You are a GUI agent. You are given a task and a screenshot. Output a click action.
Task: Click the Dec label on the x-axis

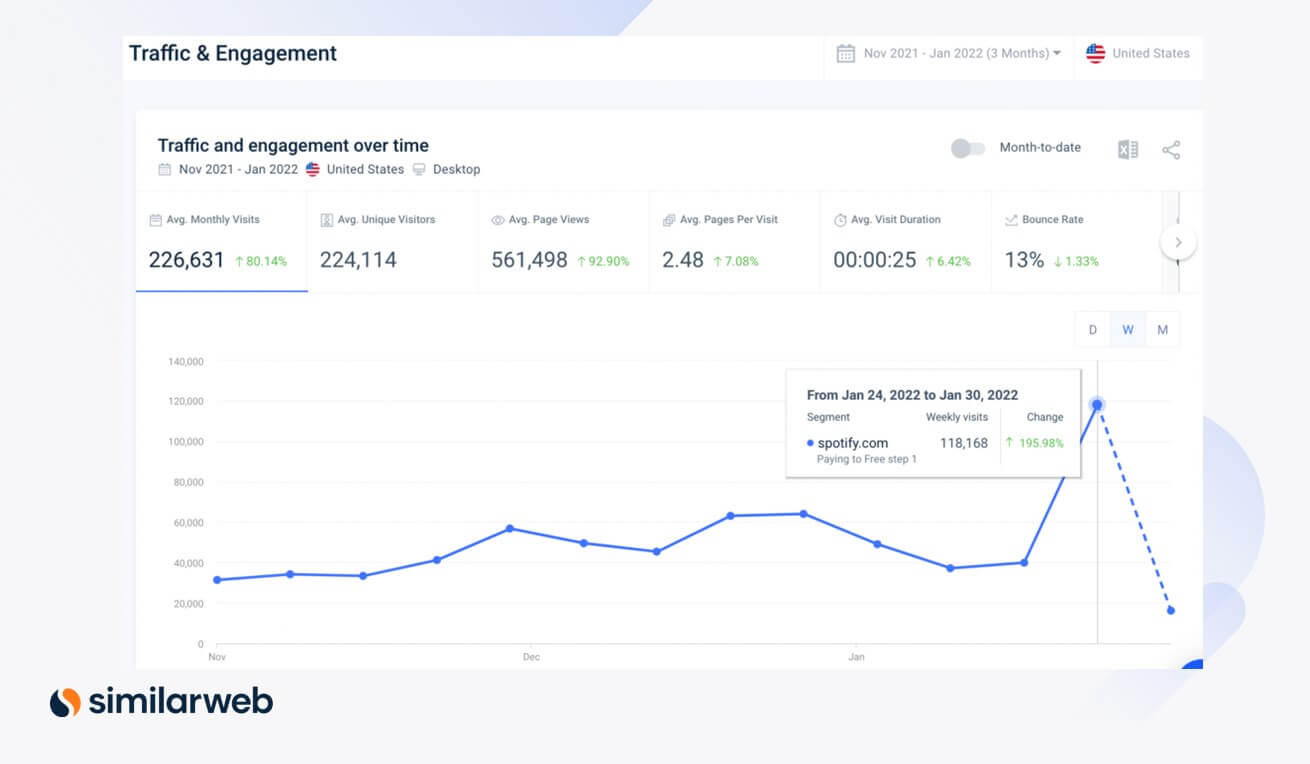531,657
